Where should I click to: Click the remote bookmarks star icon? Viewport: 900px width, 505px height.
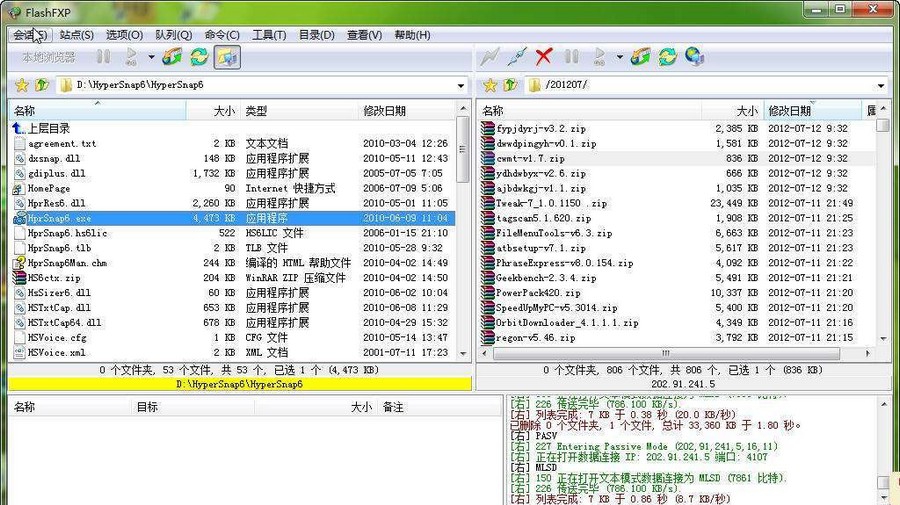tap(490, 86)
